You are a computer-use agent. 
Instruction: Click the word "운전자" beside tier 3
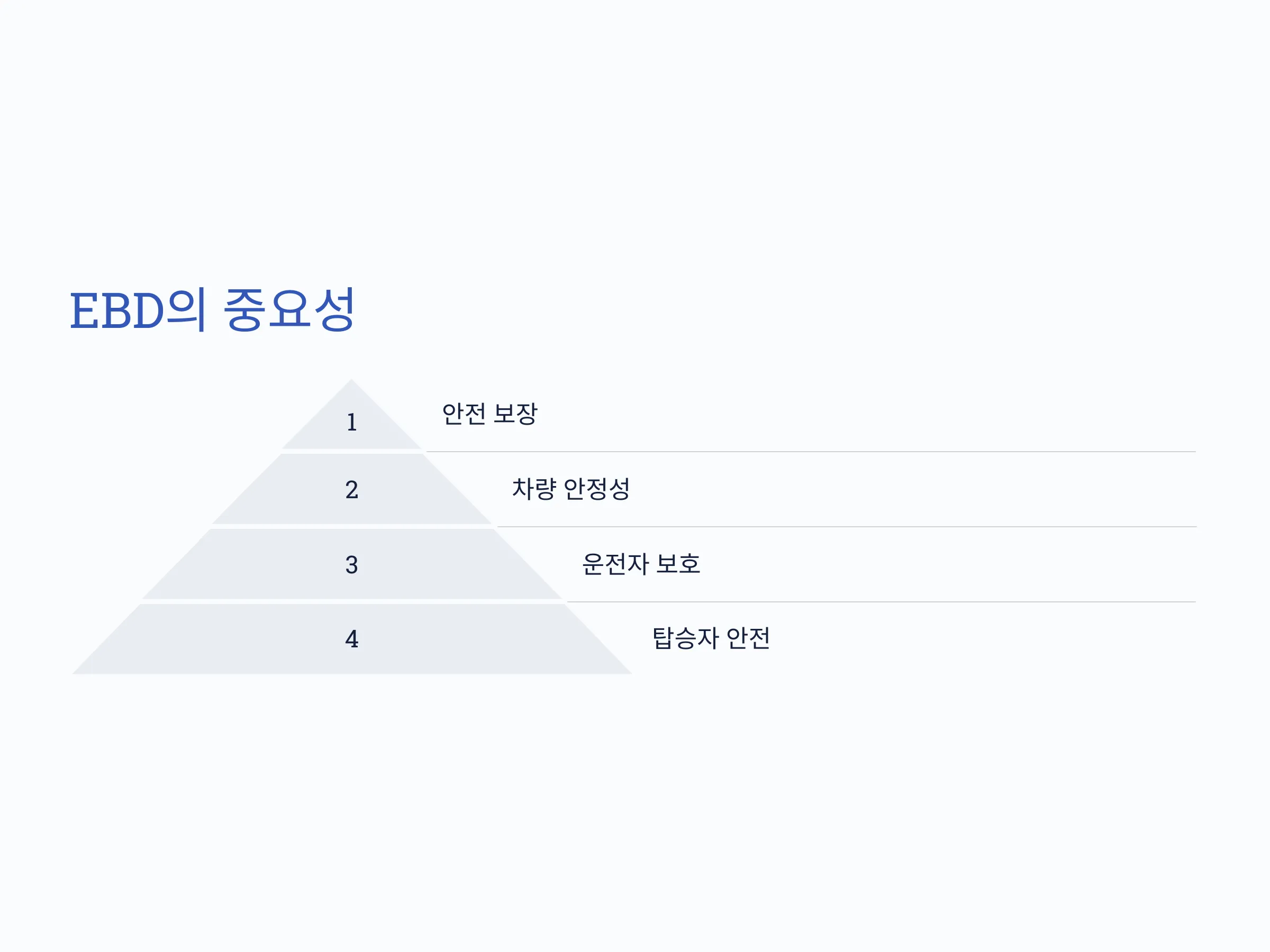click(615, 564)
